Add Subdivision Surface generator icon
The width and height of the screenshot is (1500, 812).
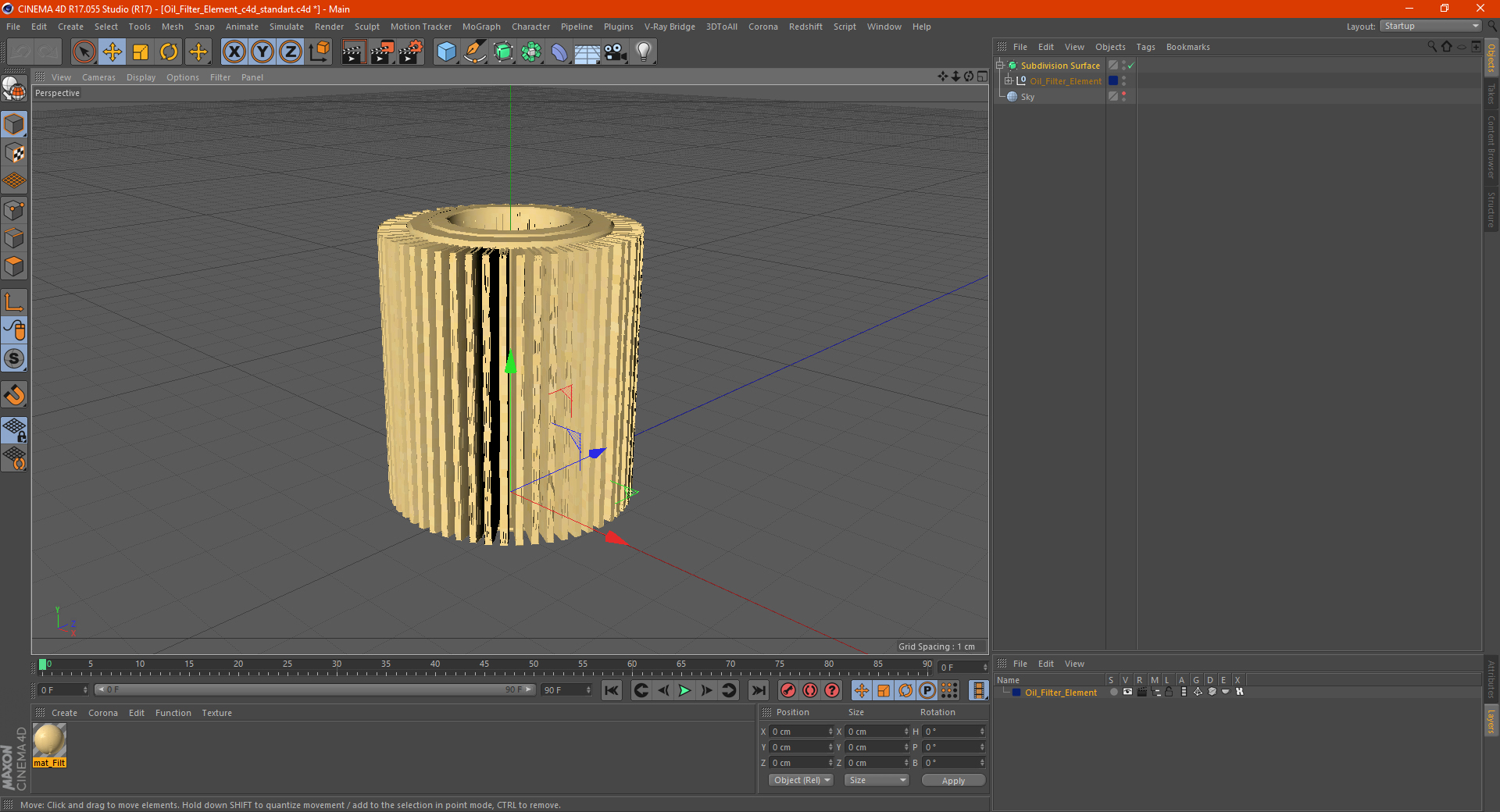[x=503, y=52]
